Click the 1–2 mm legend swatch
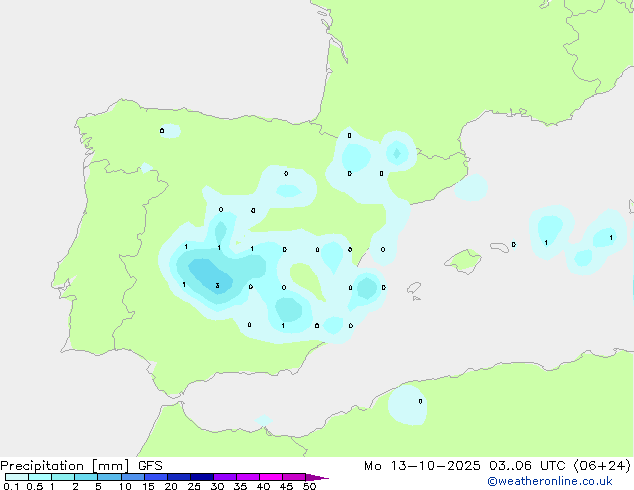This screenshot has width=634, height=490. [63, 477]
